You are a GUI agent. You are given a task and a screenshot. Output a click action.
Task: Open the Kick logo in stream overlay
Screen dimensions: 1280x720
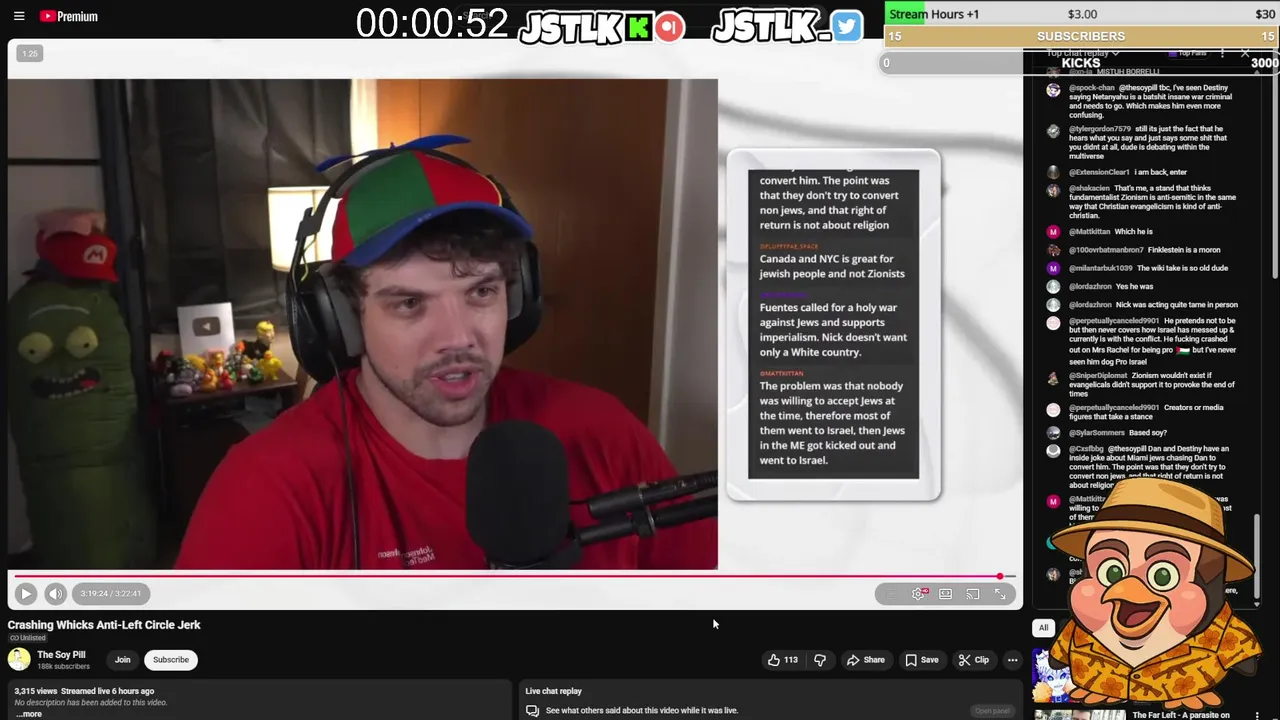click(638, 27)
